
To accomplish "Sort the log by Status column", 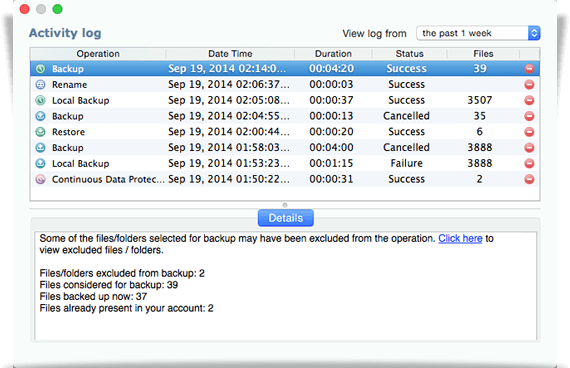I will (409, 54).
